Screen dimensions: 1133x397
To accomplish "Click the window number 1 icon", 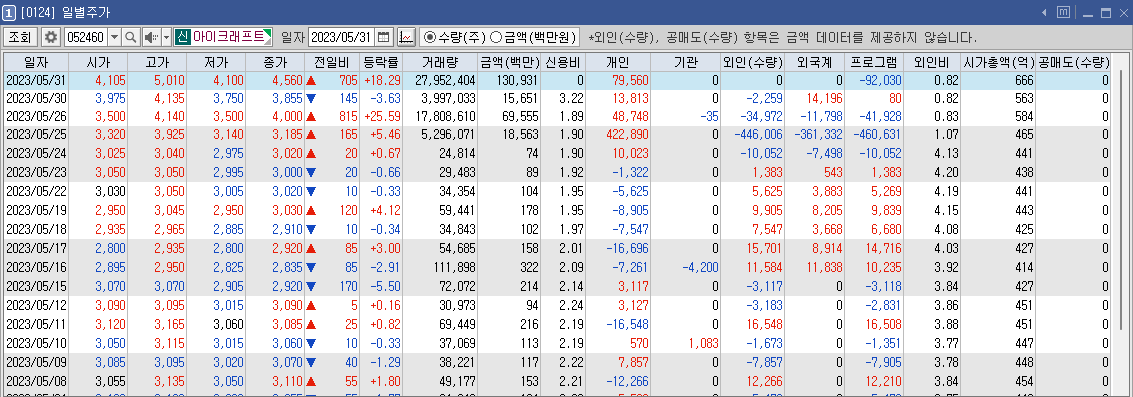I will tap(9, 12).
